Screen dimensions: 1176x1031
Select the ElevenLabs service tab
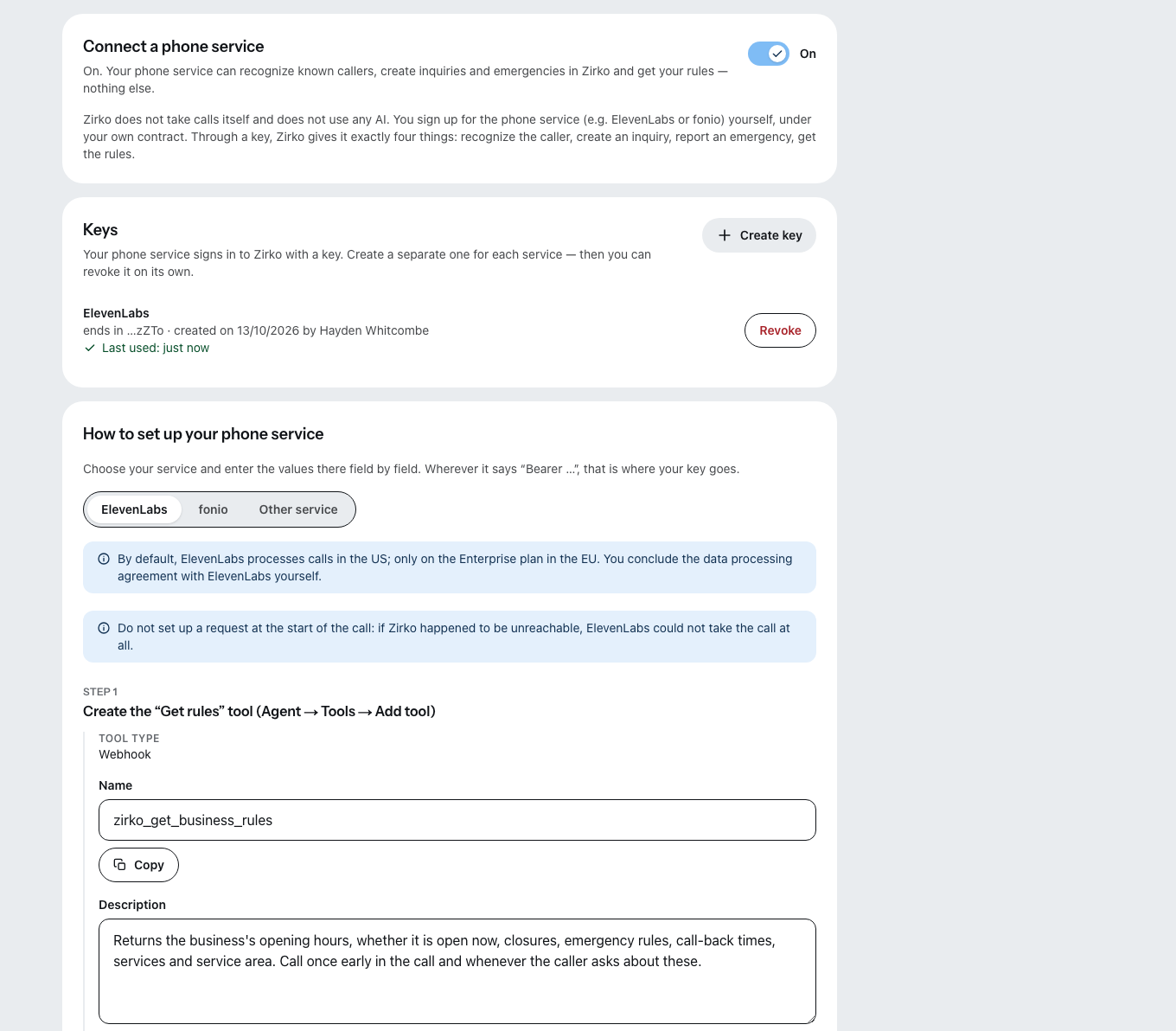coord(134,509)
